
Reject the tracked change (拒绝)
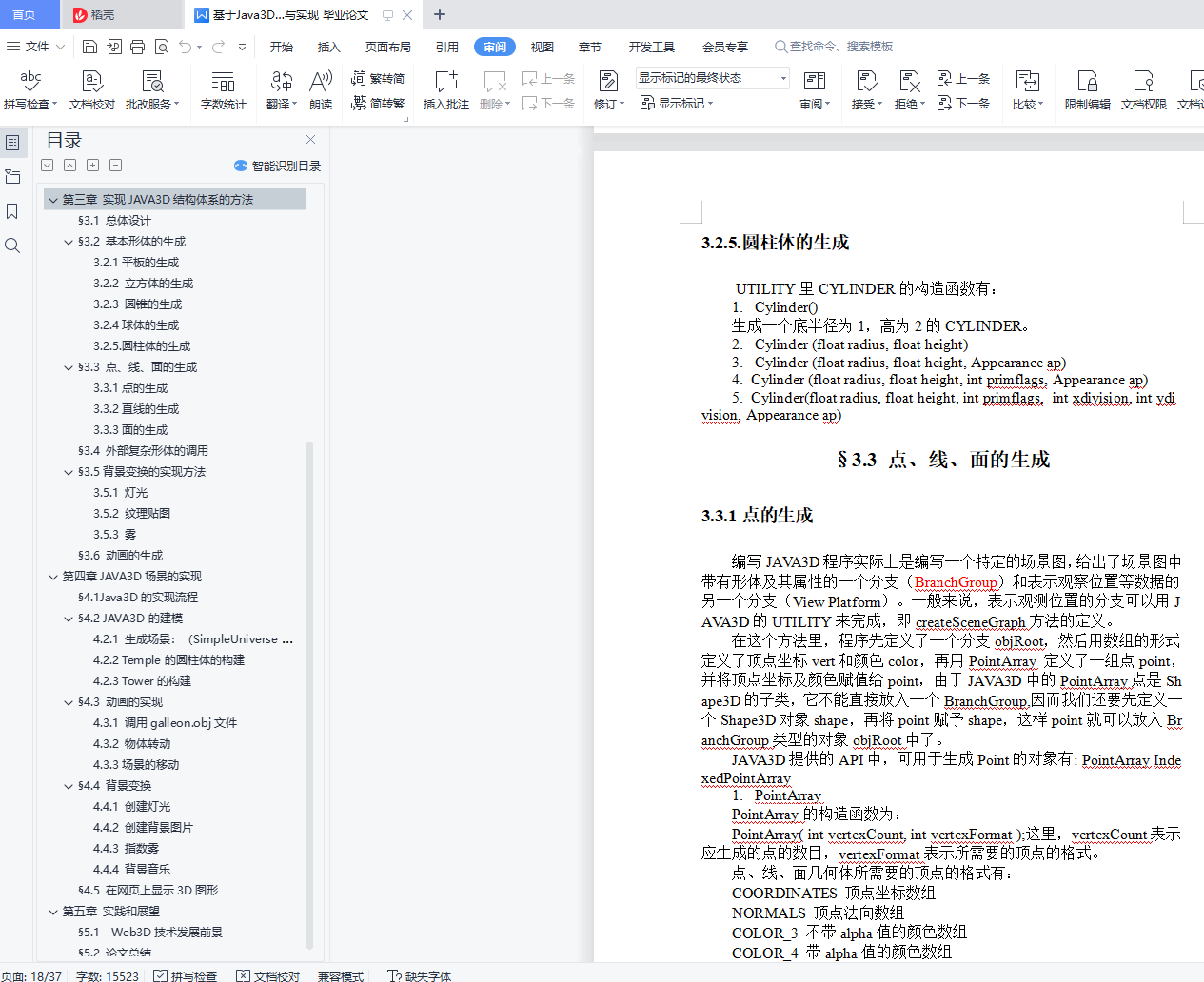[910, 90]
